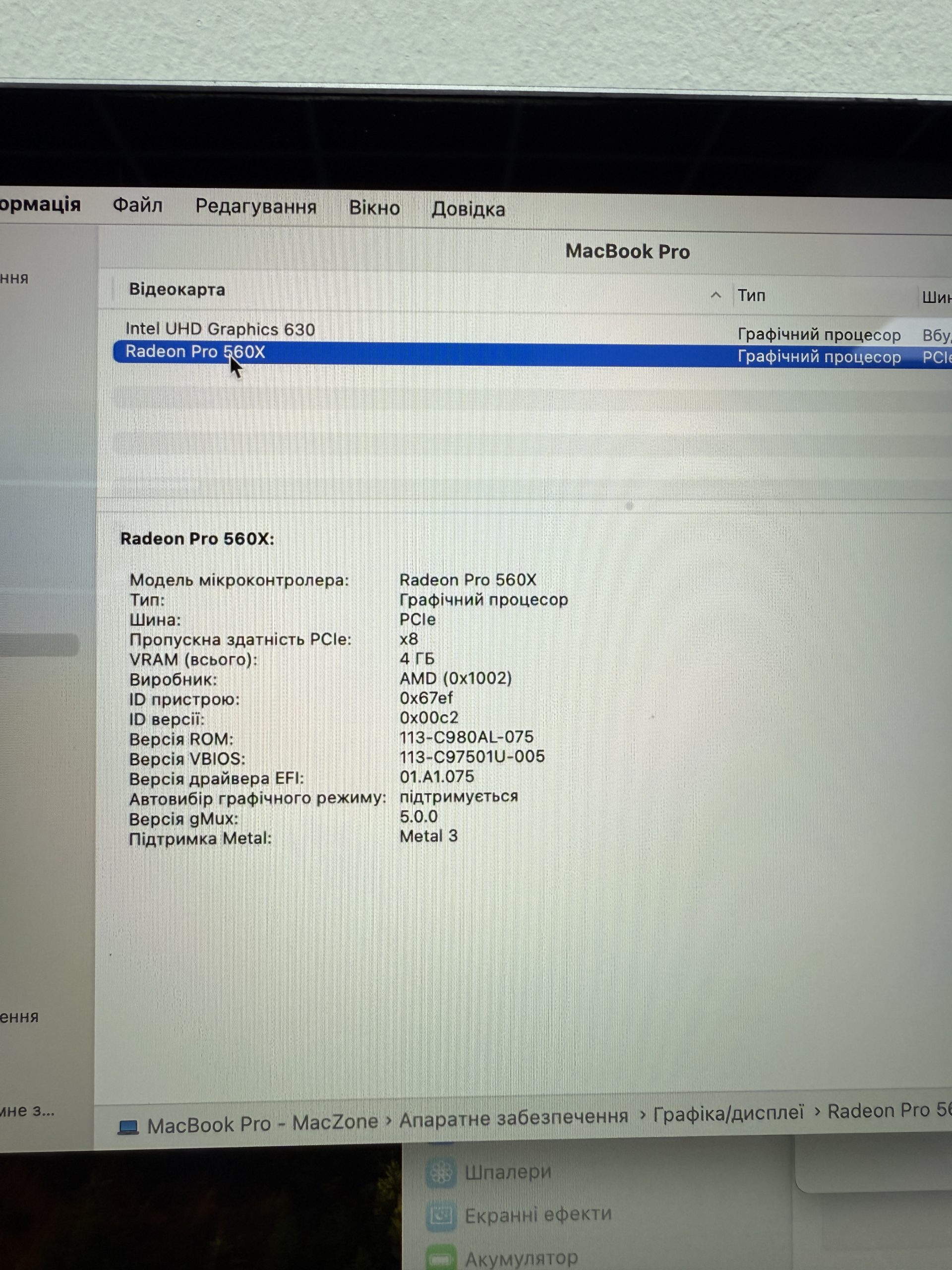Click EFI driver version 01.A1.075
This screenshot has height=1270, width=952.
[437, 777]
